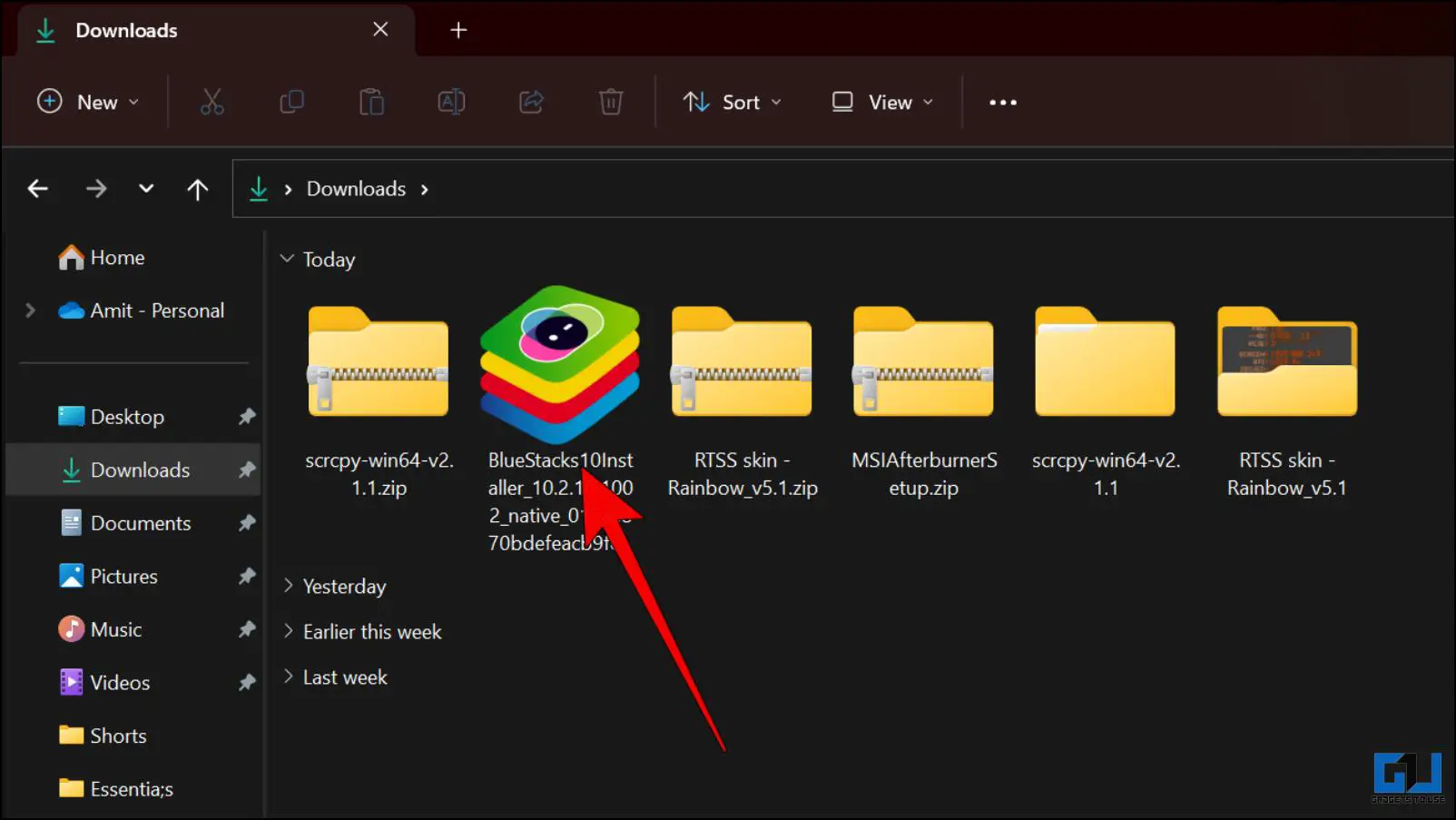Select RTSS skin - Rainbow_v5.1.zip archive icon
The image size is (1456, 820).
pos(742,361)
